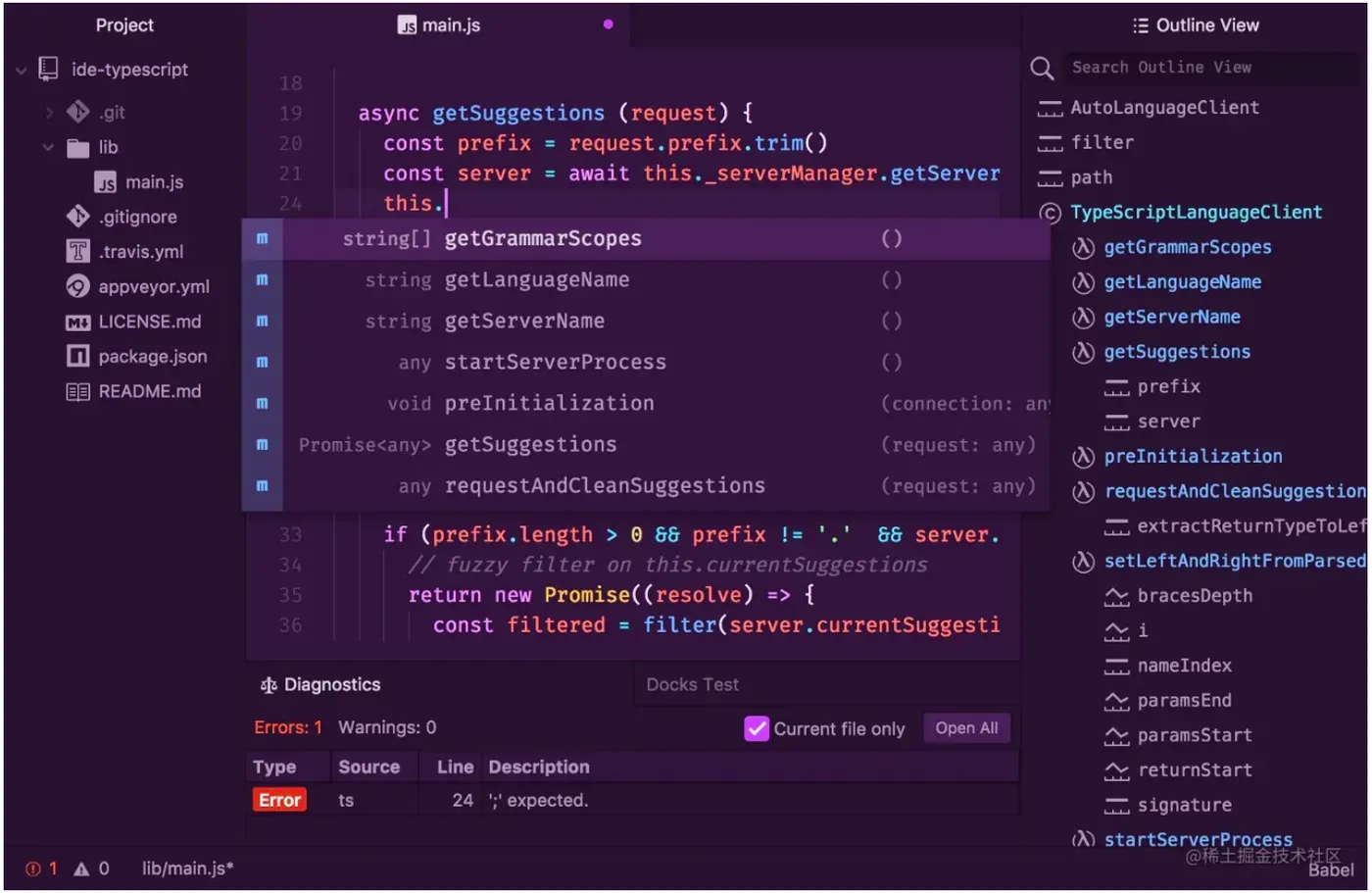The width and height of the screenshot is (1372, 893).
Task: Choose requestAndCleanSuggestions from the autocomplete list
Action: (646, 486)
